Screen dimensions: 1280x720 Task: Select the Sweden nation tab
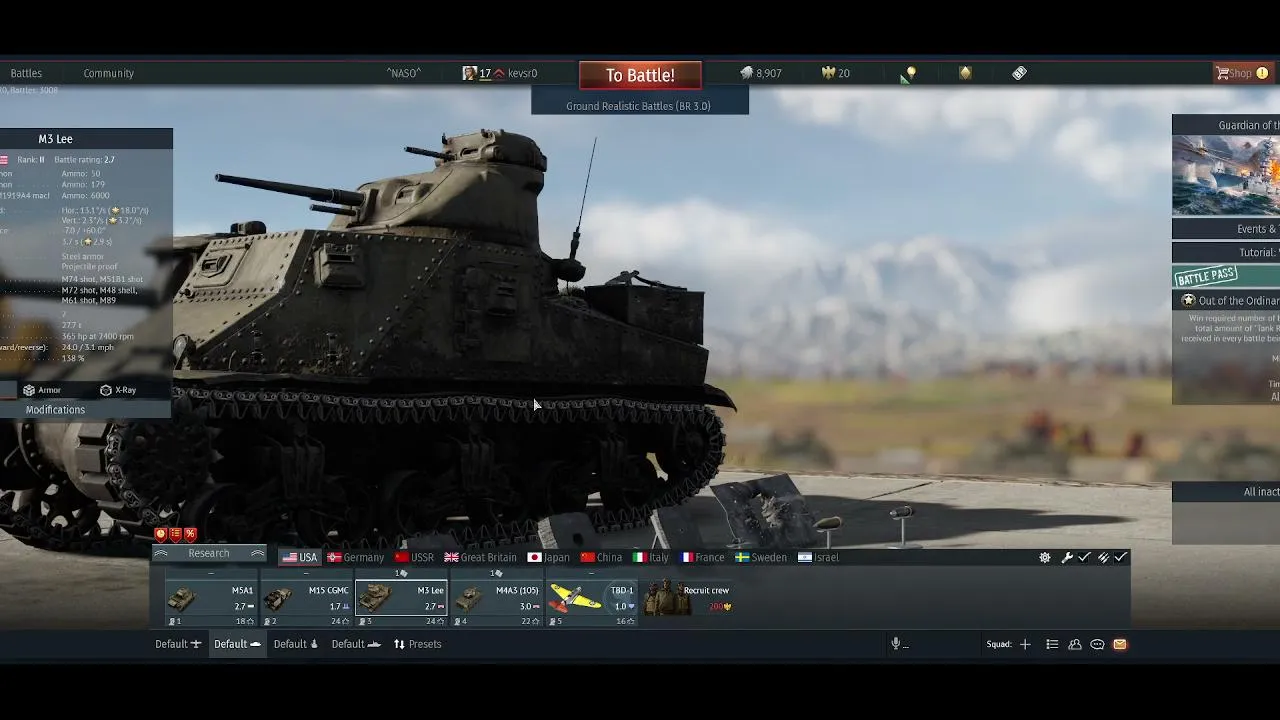tap(761, 557)
